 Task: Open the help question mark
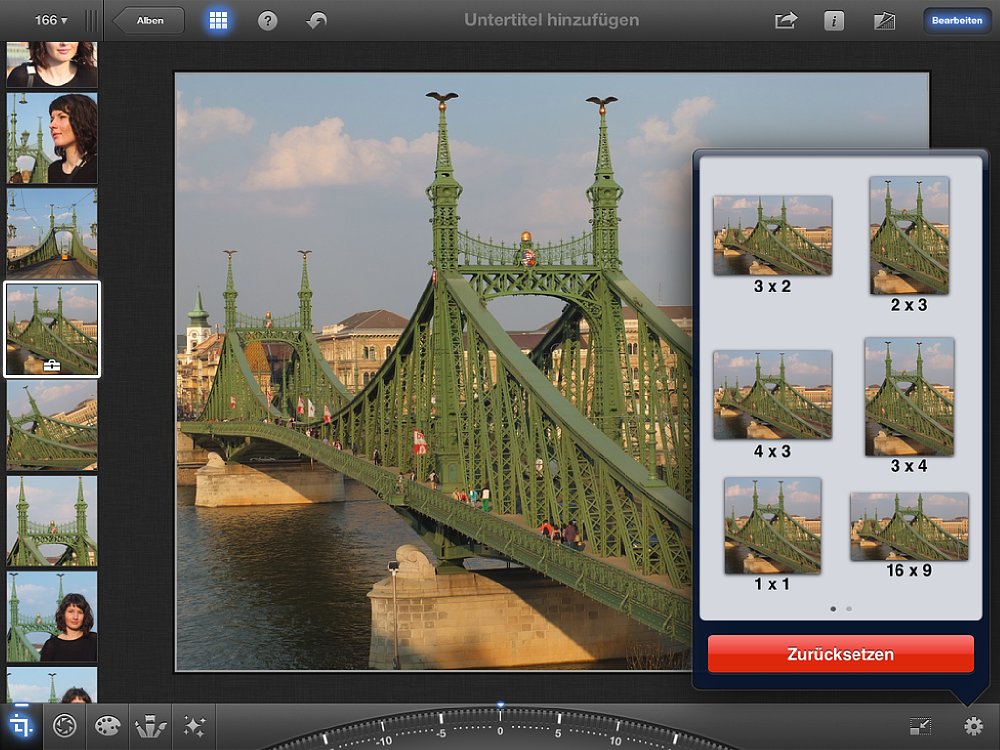coord(267,21)
